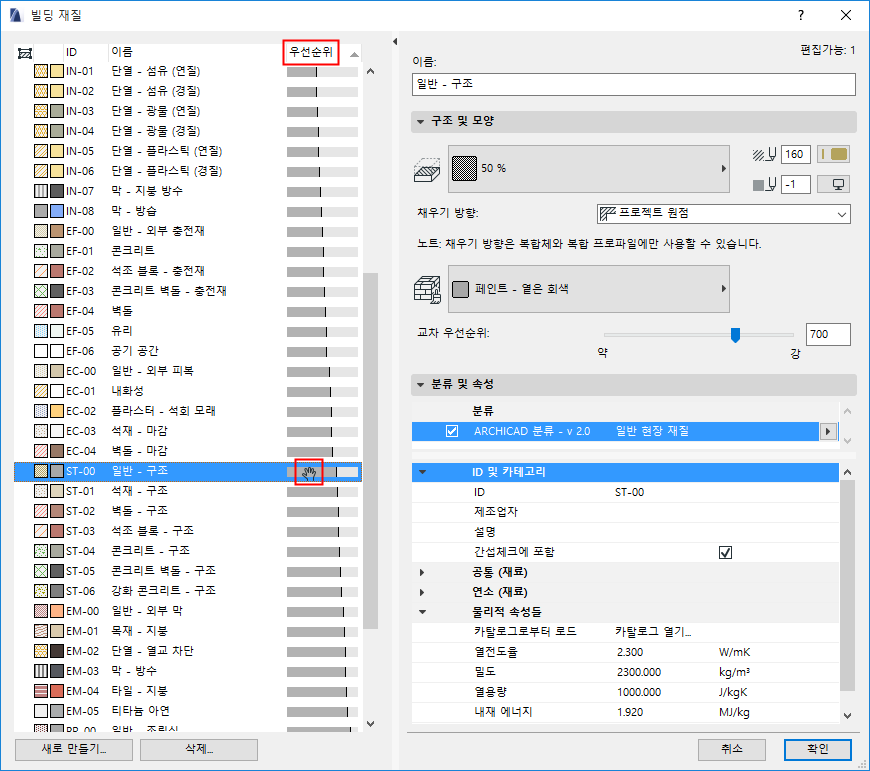Image resolution: width=870 pixels, height=771 pixels.
Task: Open the 50 % cut fill selector
Action: pos(589,169)
